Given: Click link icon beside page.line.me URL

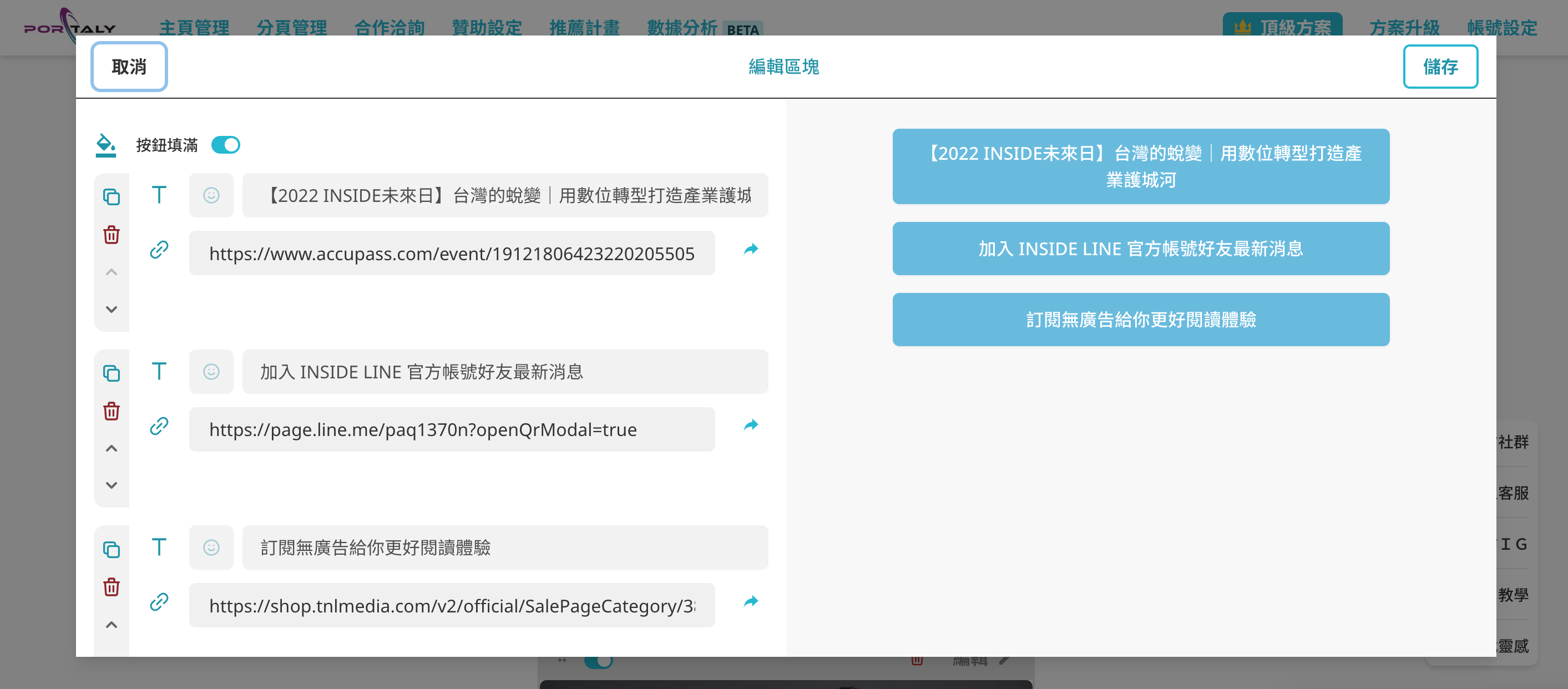Looking at the screenshot, I should click(x=159, y=426).
